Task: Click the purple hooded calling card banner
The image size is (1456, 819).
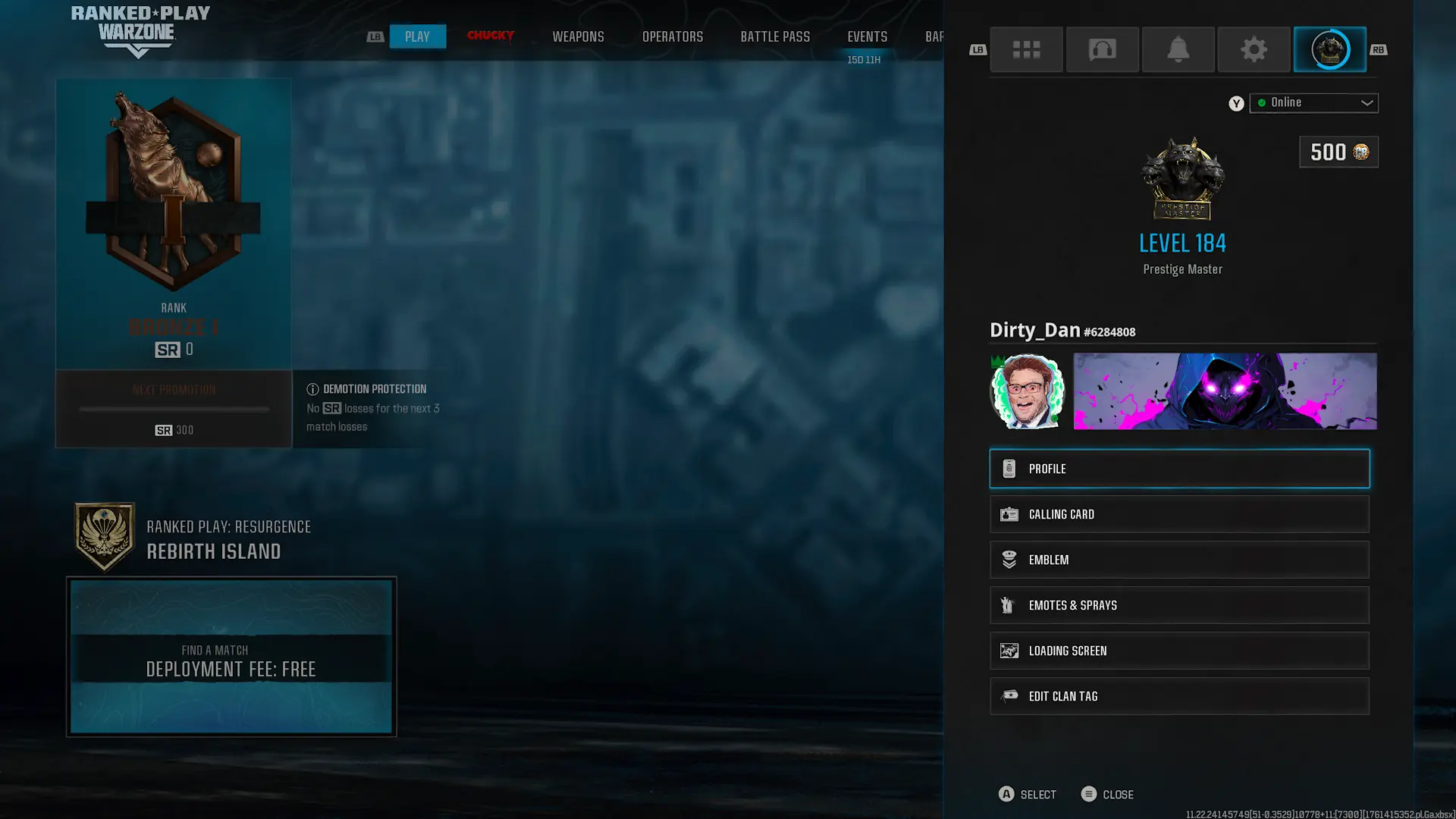Action: (x=1225, y=391)
